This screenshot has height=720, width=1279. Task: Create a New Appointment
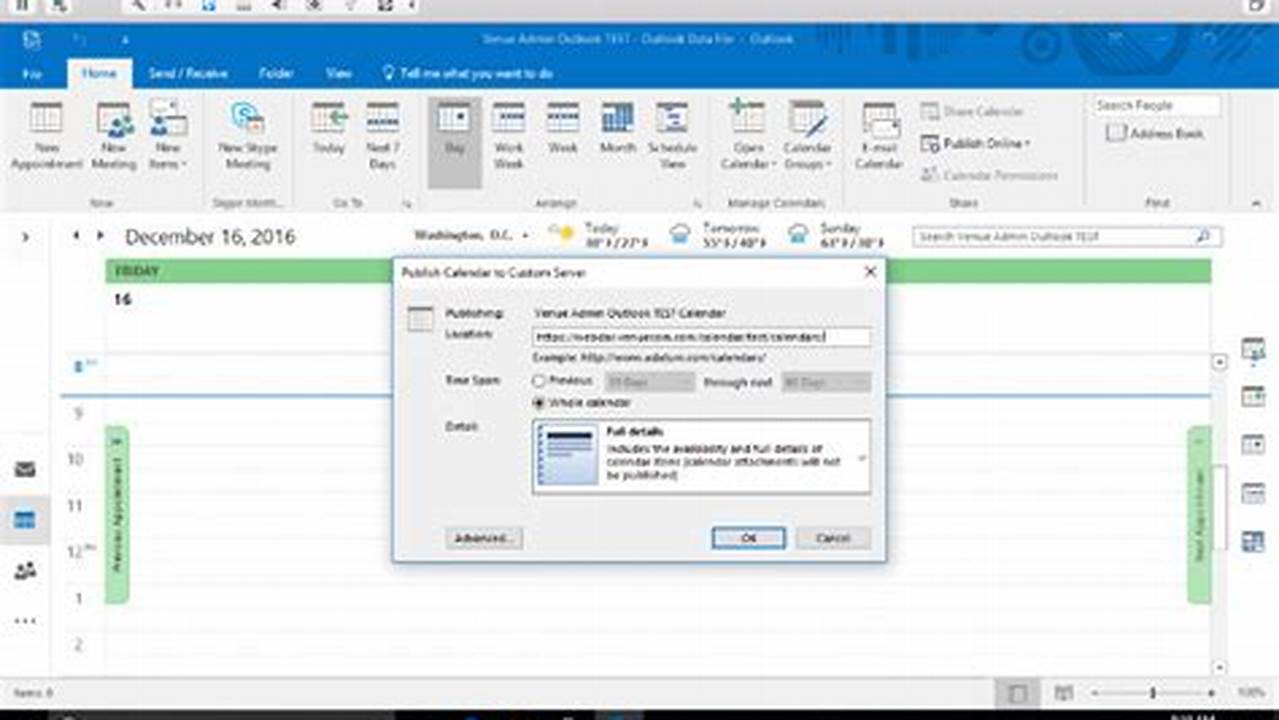46,135
